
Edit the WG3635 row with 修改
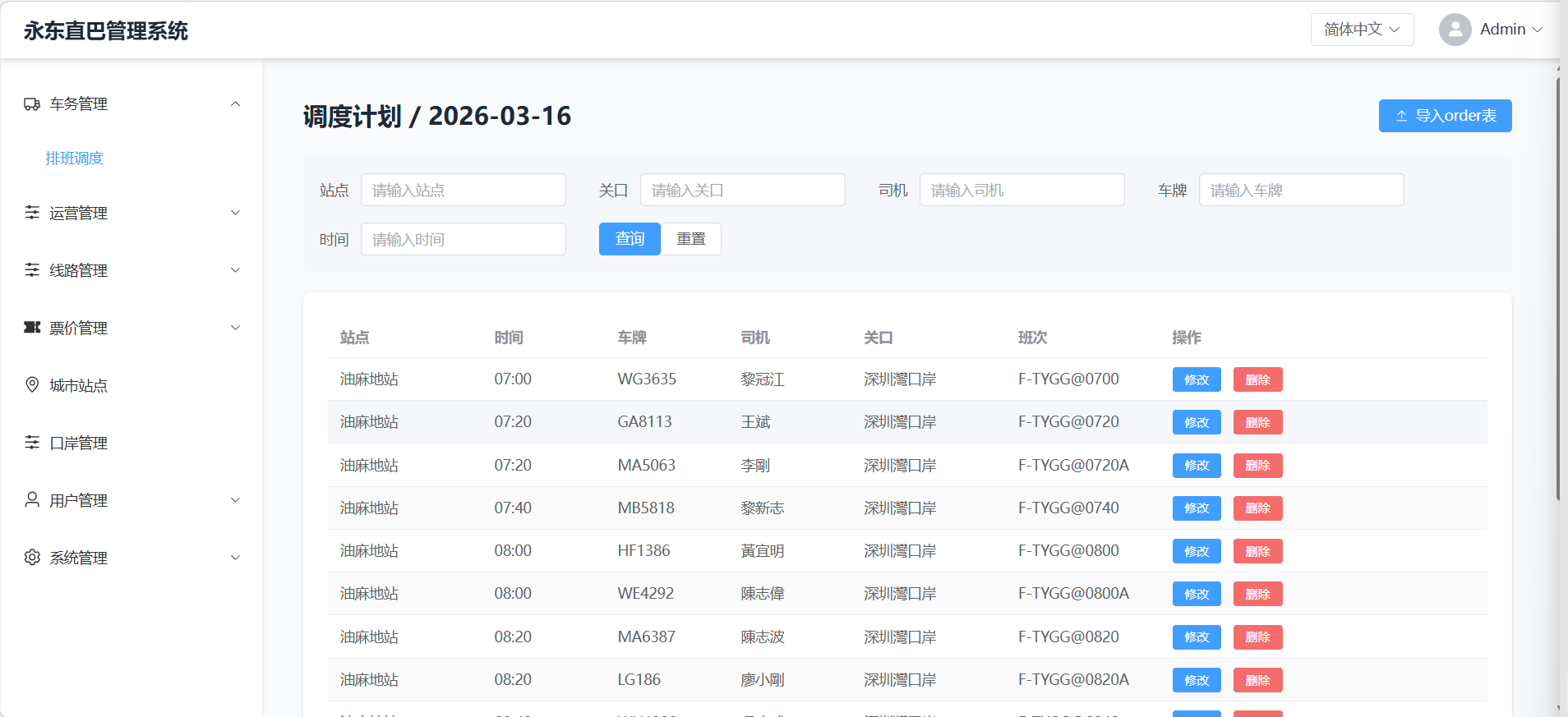coord(1197,379)
